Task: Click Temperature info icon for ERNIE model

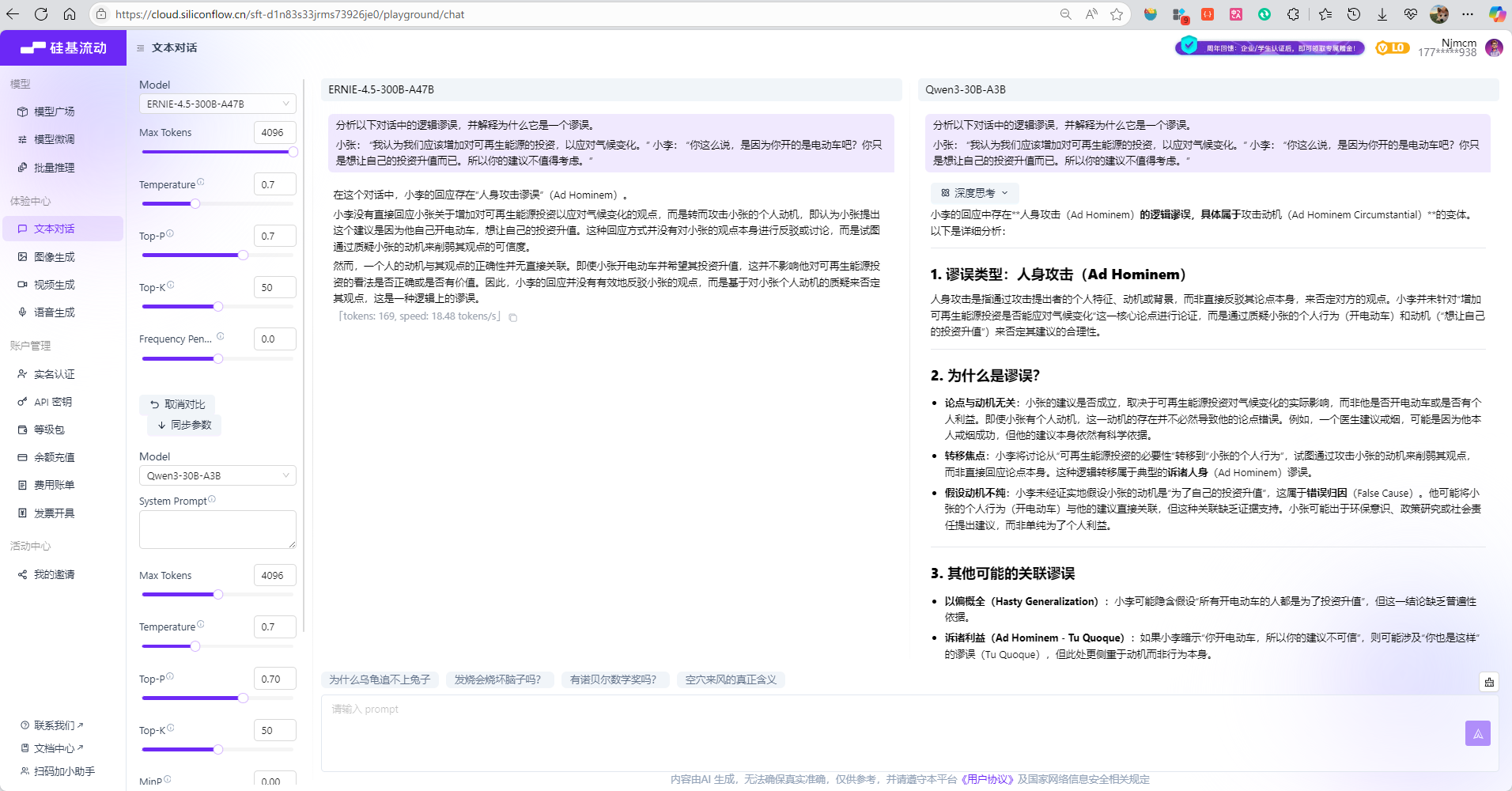Action: [x=201, y=182]
